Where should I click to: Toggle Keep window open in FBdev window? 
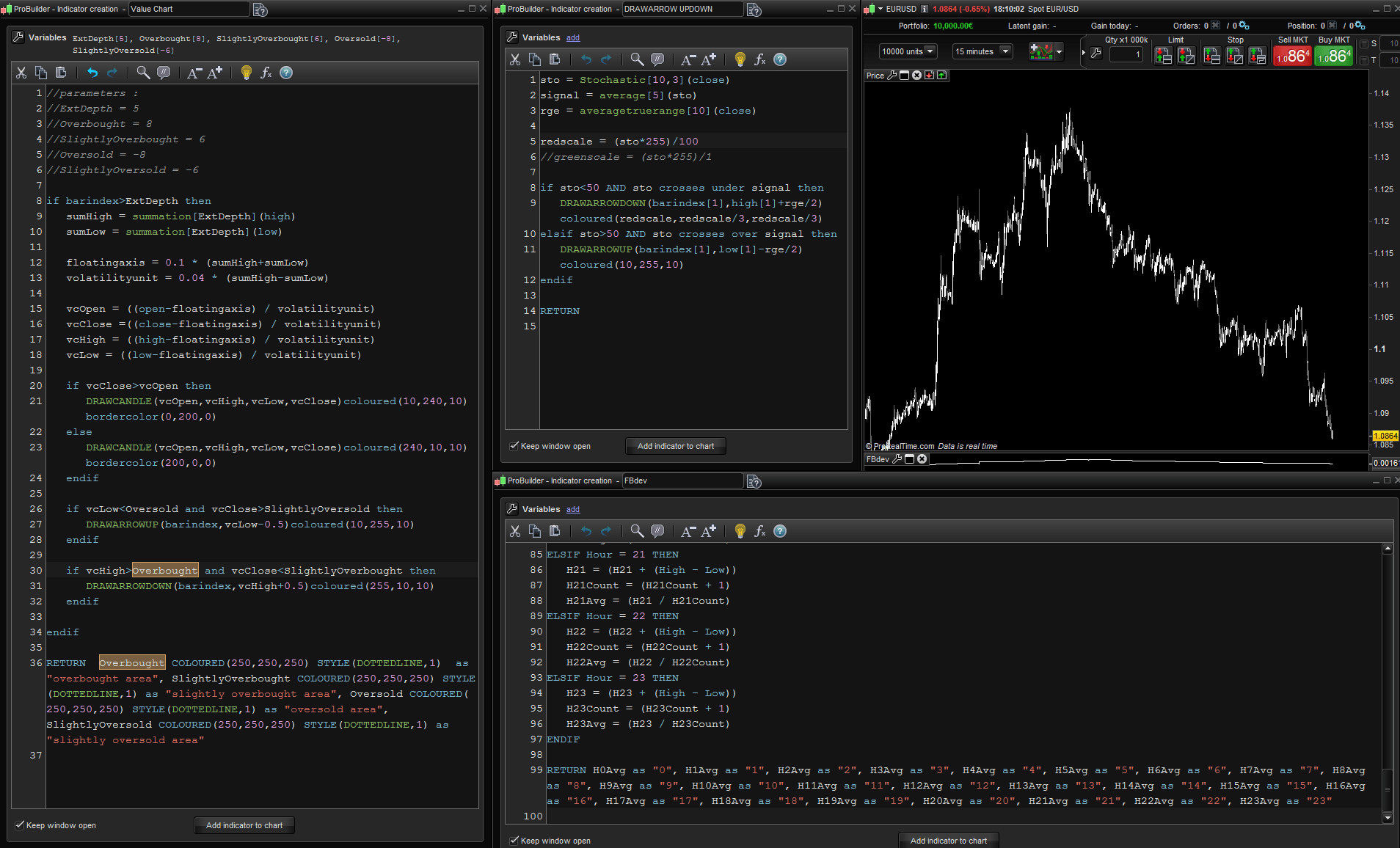pyautogui.click(x=514, y=841)
